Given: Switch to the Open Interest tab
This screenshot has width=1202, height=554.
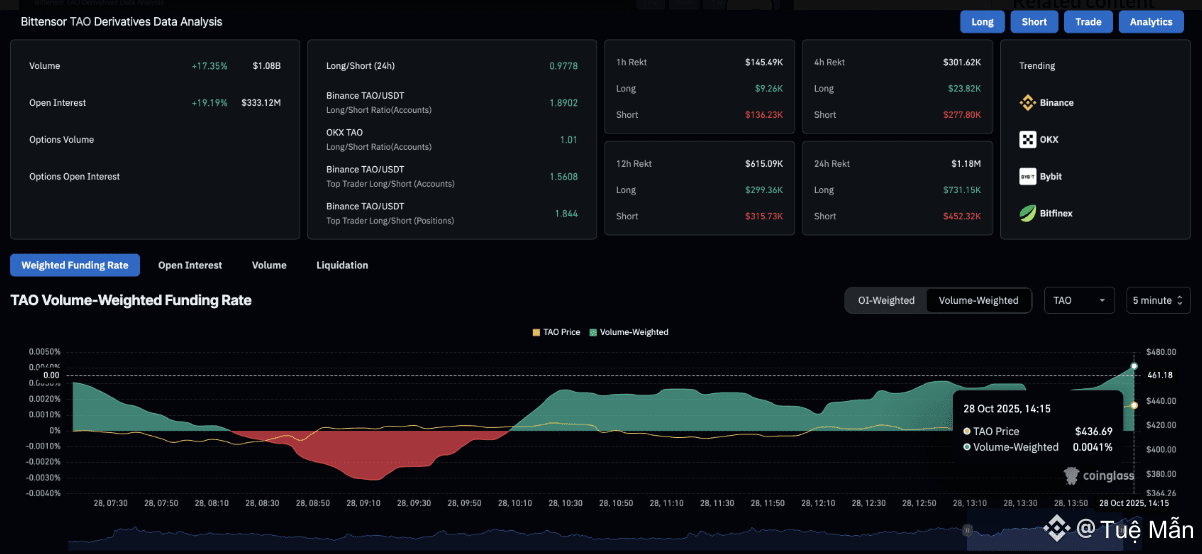Looking at the screenshot, I should [x=190, y=265].
